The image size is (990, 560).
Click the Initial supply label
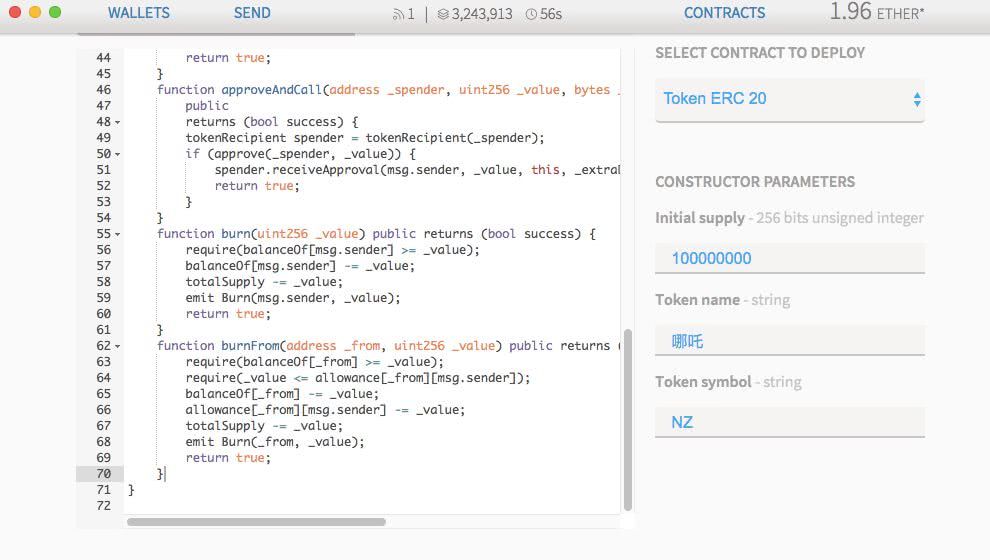[x=700, y=218]
